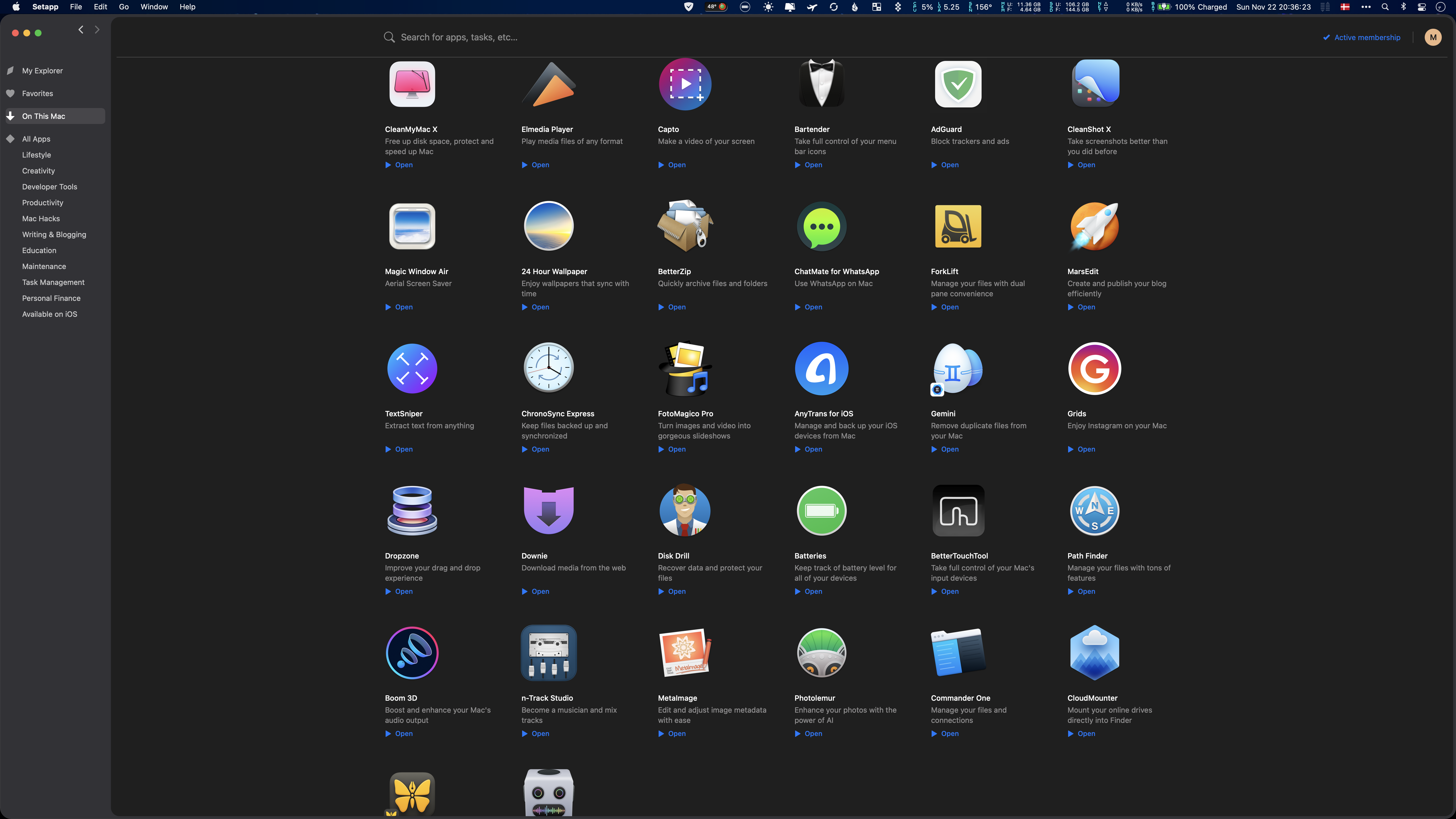Click the ForkLift app icon
The width and height of the screenshot is (1456, 819).
(958, 226)
